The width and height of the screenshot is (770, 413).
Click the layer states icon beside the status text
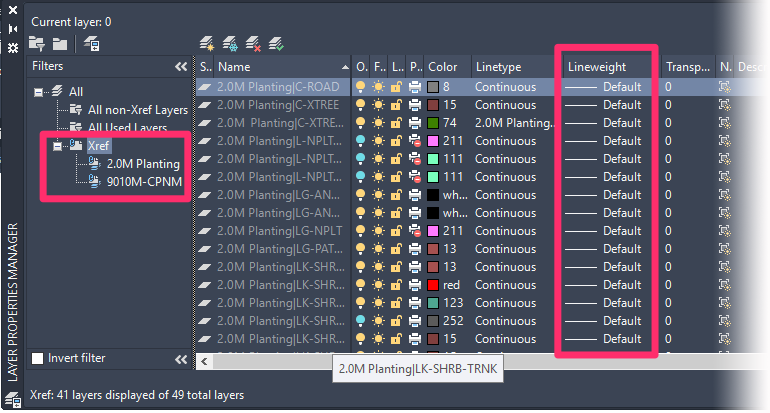[13, 400]
